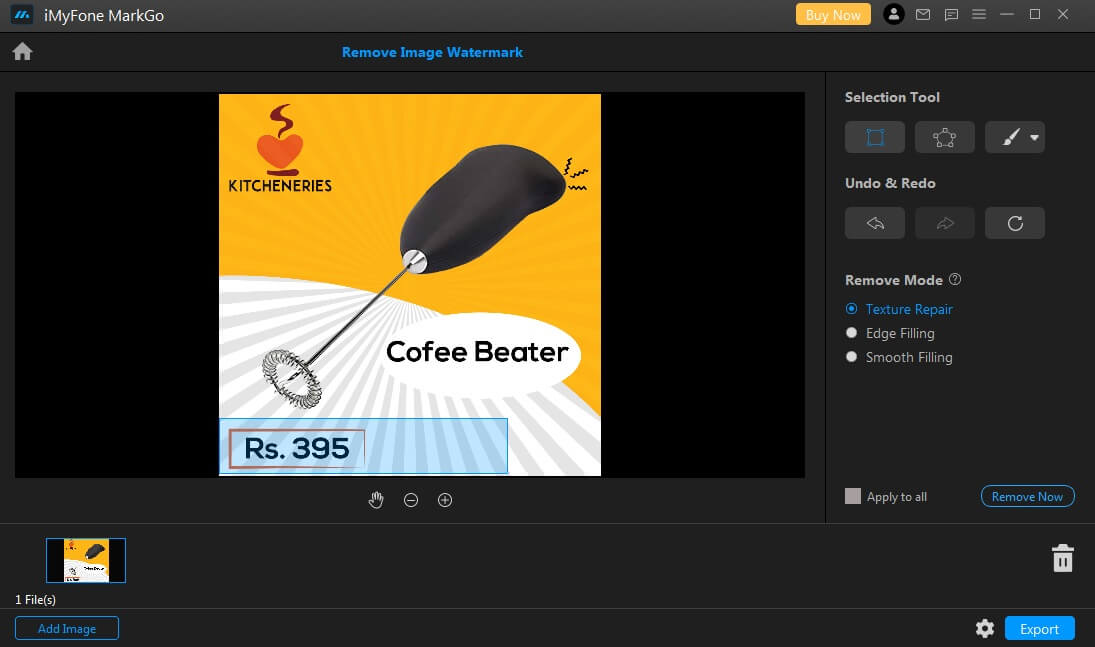Choose Edge Filling remove mode

(890, 333)
